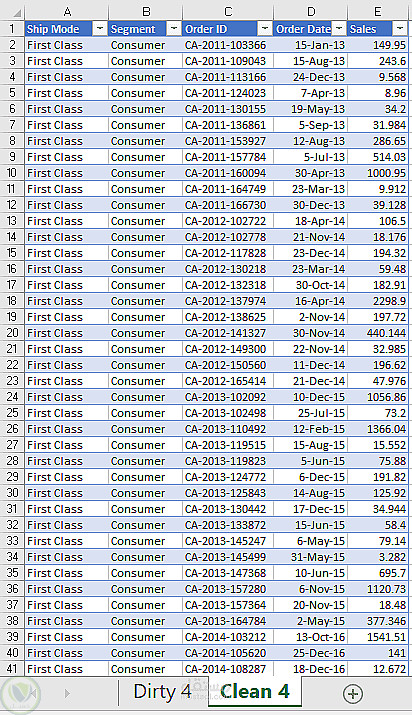The image size is (412, 715).
Task: Select column A header
Action: 67,11
